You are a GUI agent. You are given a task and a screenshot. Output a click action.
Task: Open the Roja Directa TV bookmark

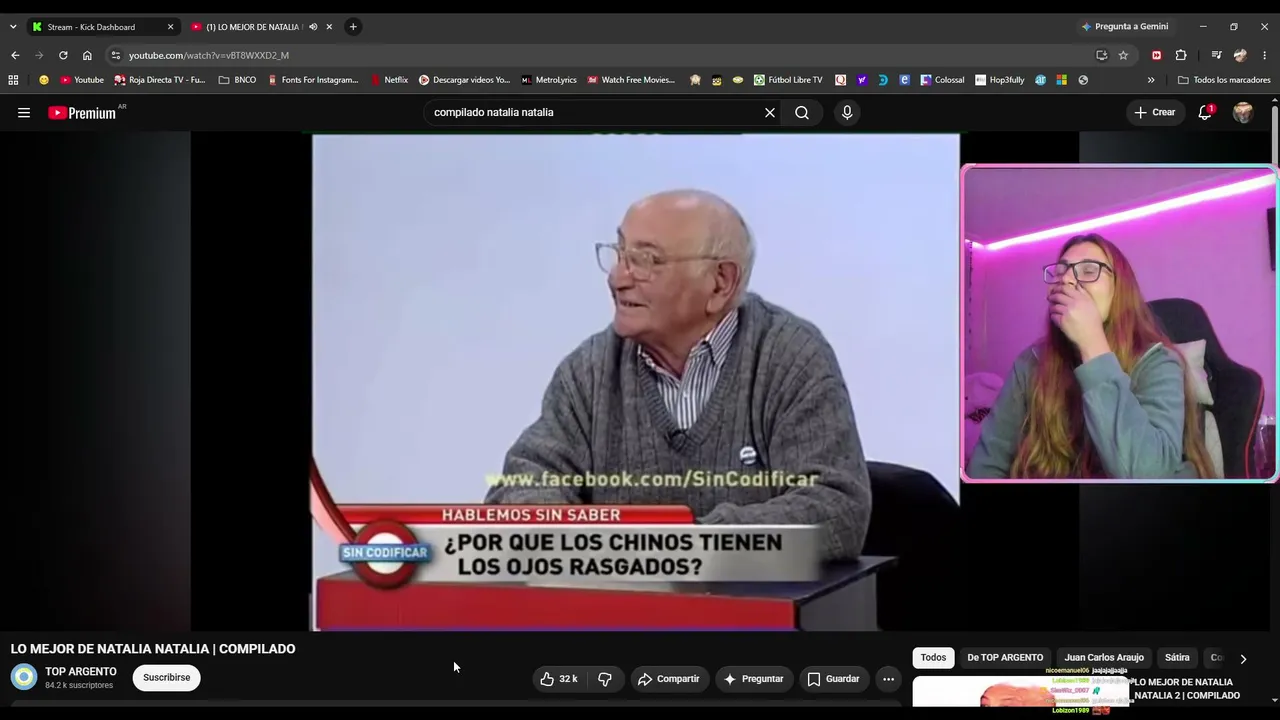coord(160,80)
